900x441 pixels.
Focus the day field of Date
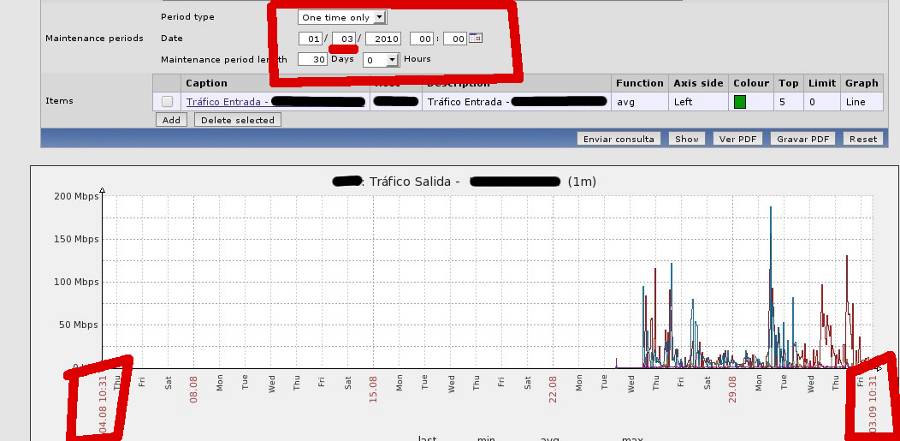[x=310, y=39]
